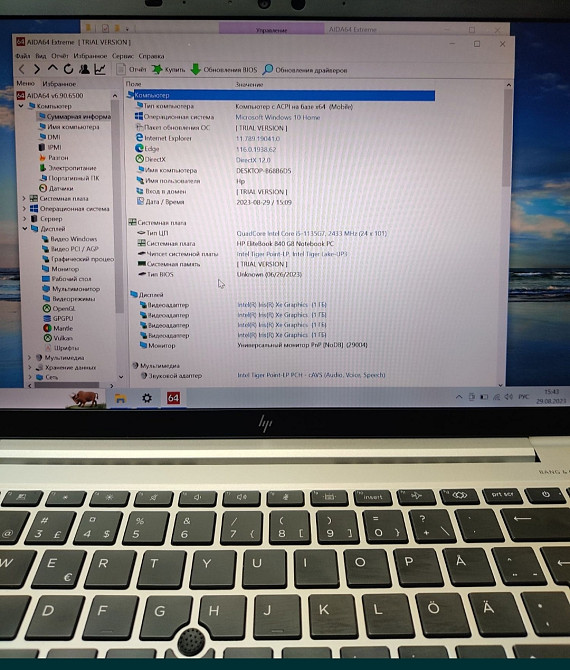
Task: Open the Вид menu
Action: coord(41,56)
